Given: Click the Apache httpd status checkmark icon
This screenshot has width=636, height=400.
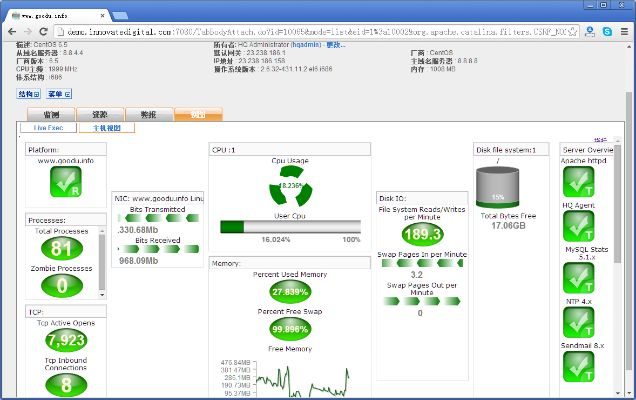Looking at the screenshot, I should click(x=578, y=182).
